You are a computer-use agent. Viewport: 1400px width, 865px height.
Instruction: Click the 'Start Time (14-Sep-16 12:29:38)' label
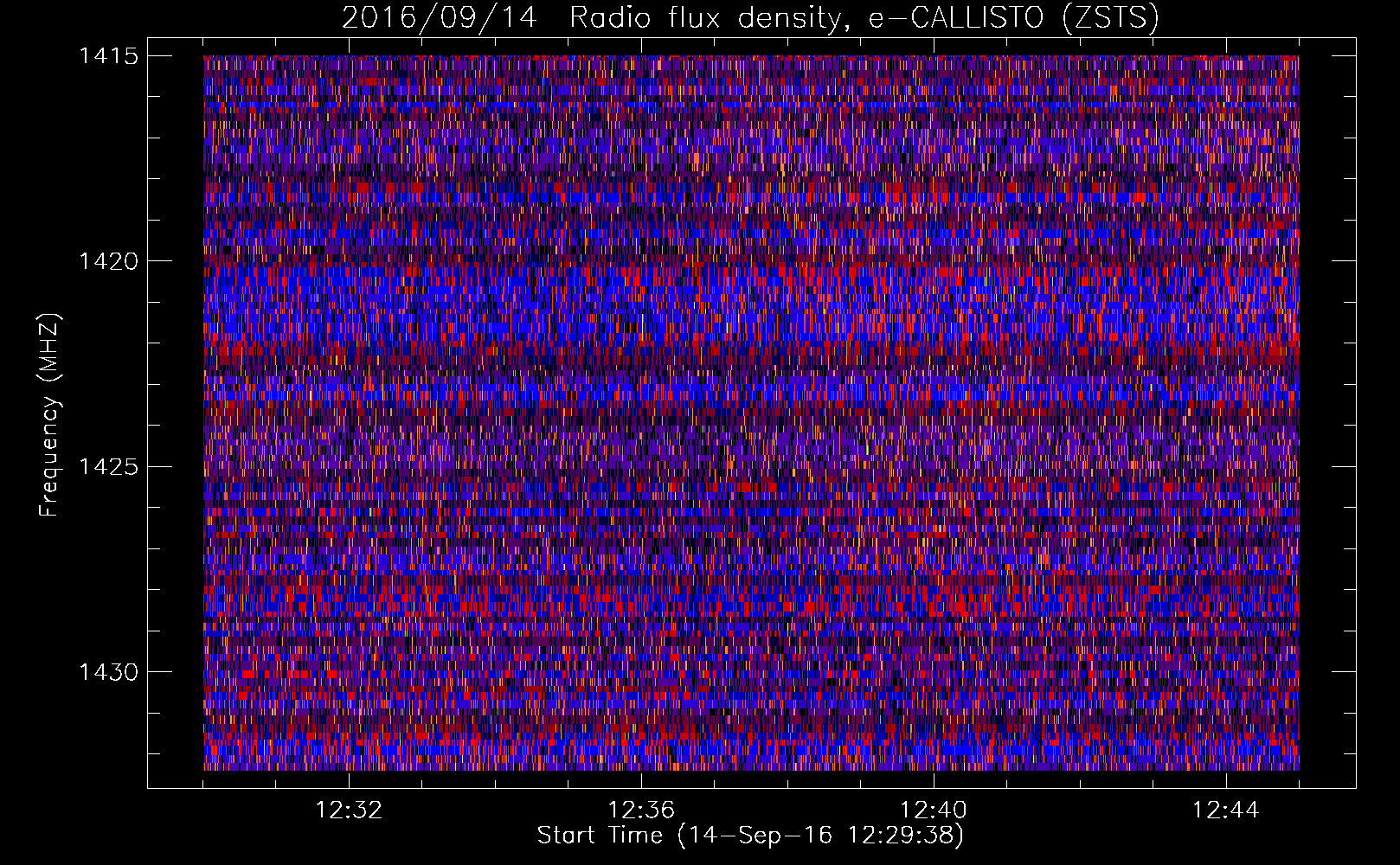751,836
